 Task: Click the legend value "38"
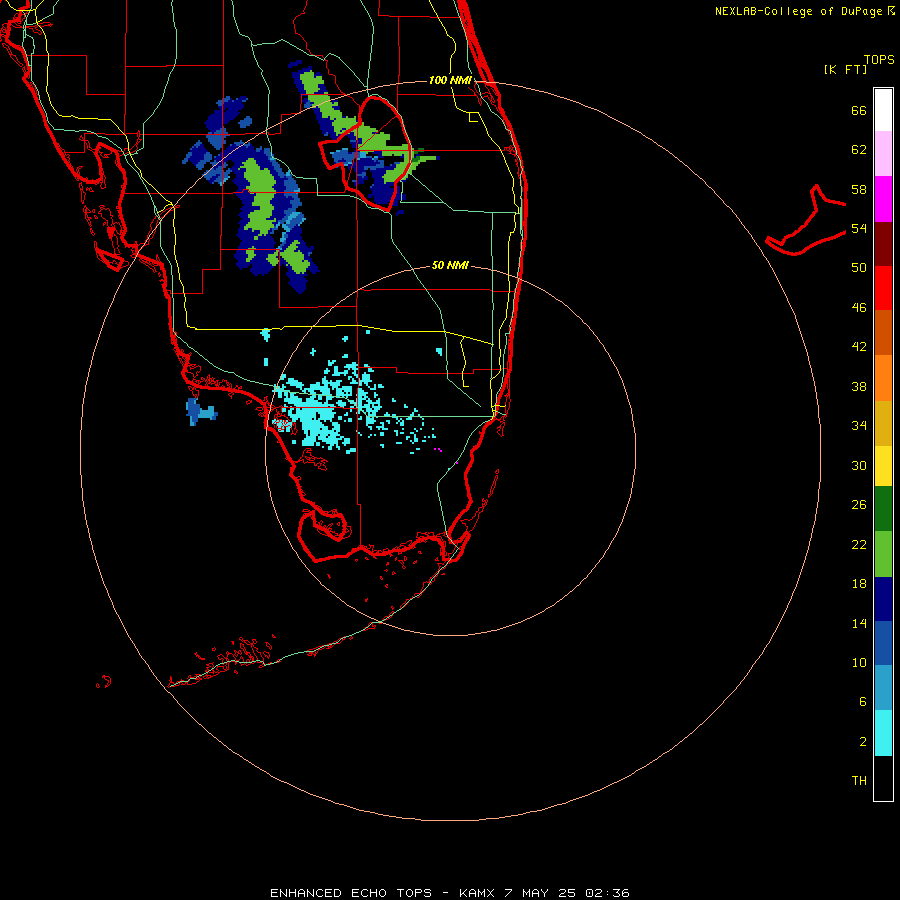(859, 386)
